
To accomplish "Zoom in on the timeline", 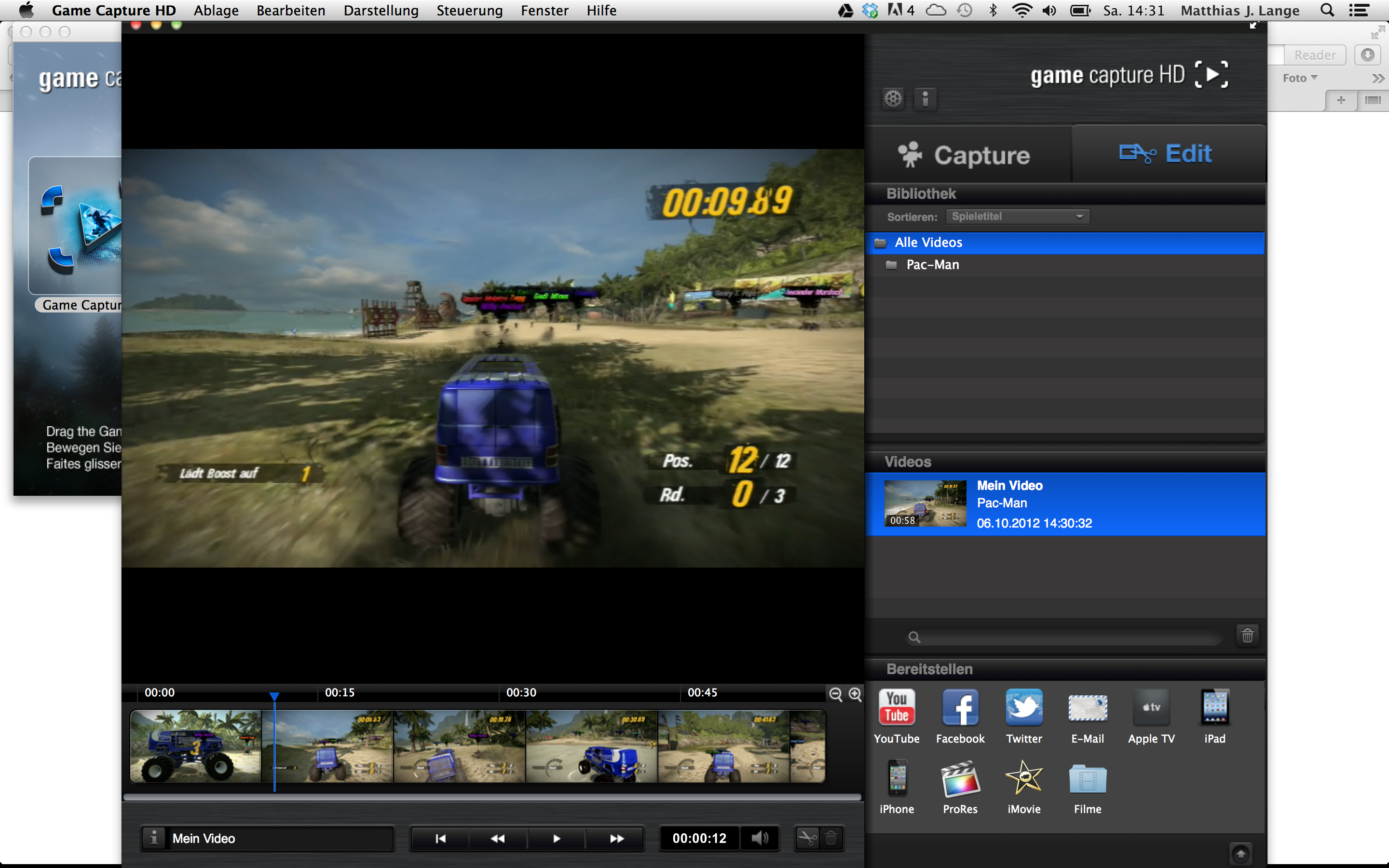I will [855, 694].
